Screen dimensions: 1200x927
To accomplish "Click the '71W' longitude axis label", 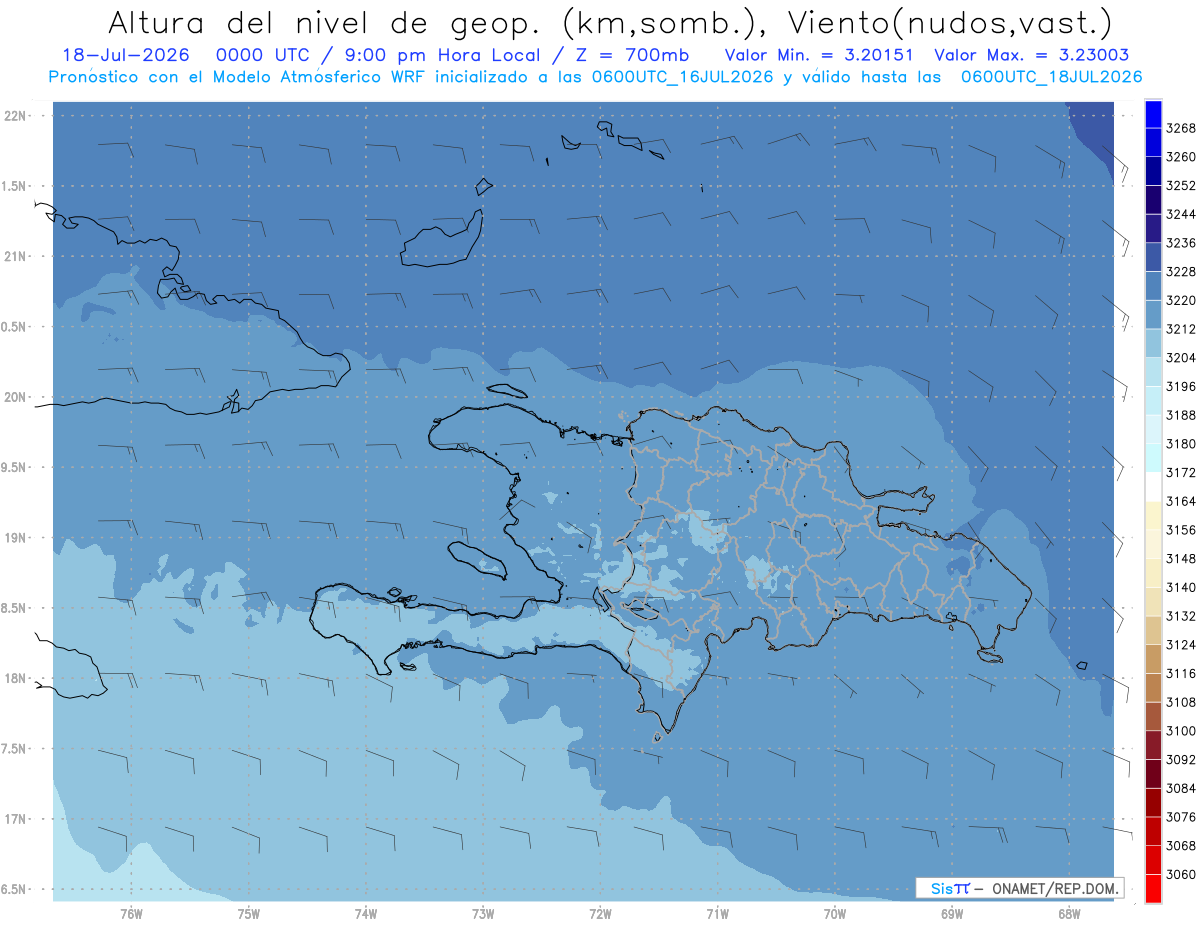I will [717, 913].
